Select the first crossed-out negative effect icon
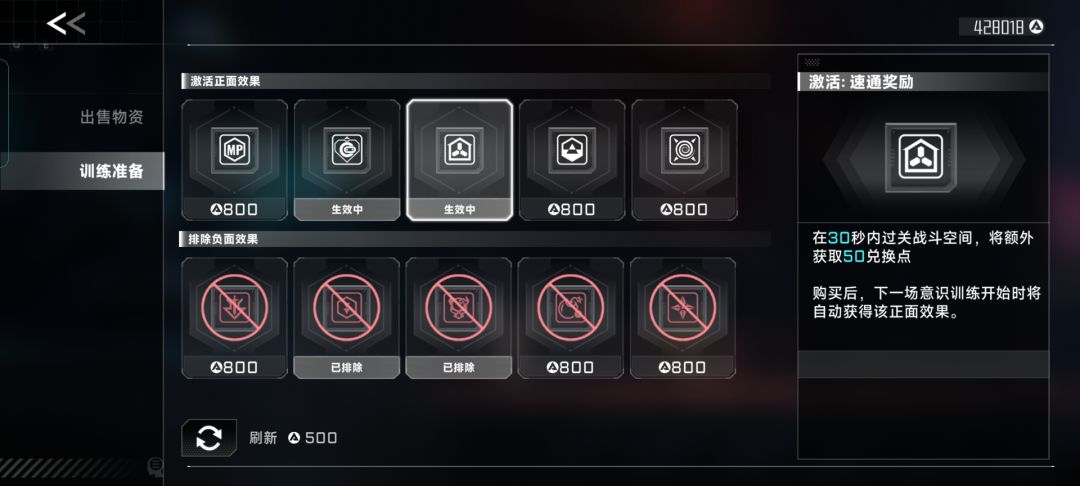1080x486 pixels. 234,308
